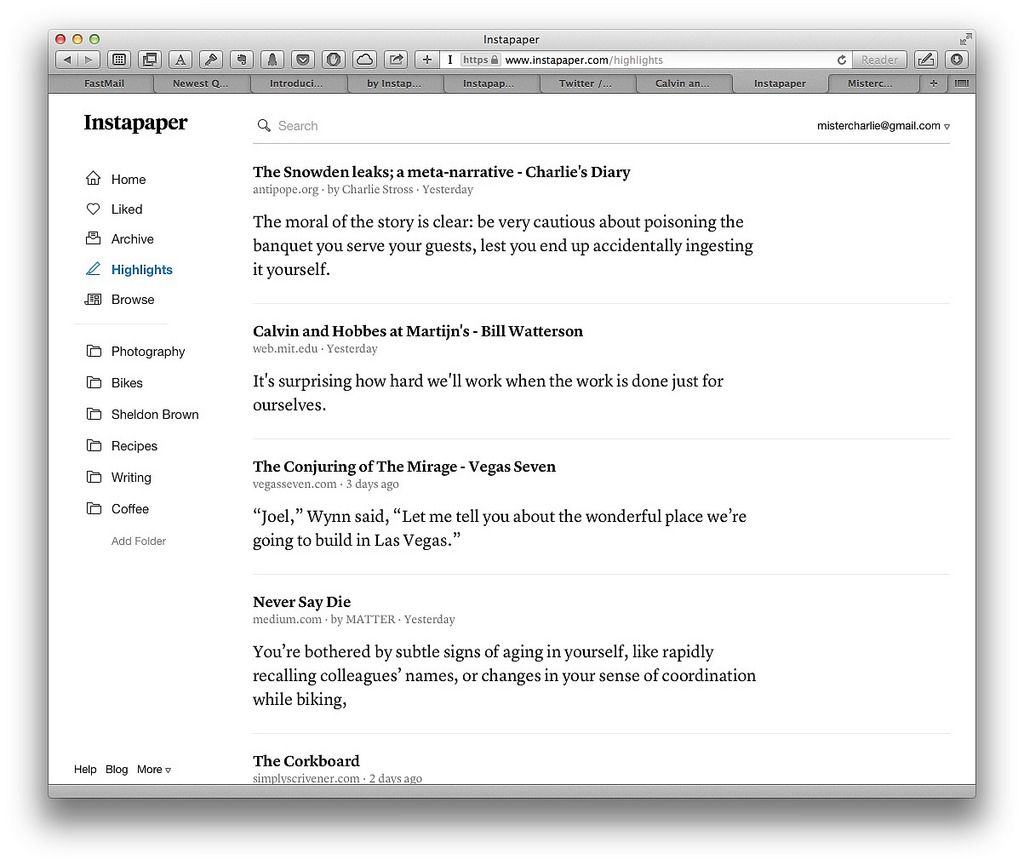Switch to the FastMail browser tab
This screenshot has width=1024, height=865.
pos(104,84)
